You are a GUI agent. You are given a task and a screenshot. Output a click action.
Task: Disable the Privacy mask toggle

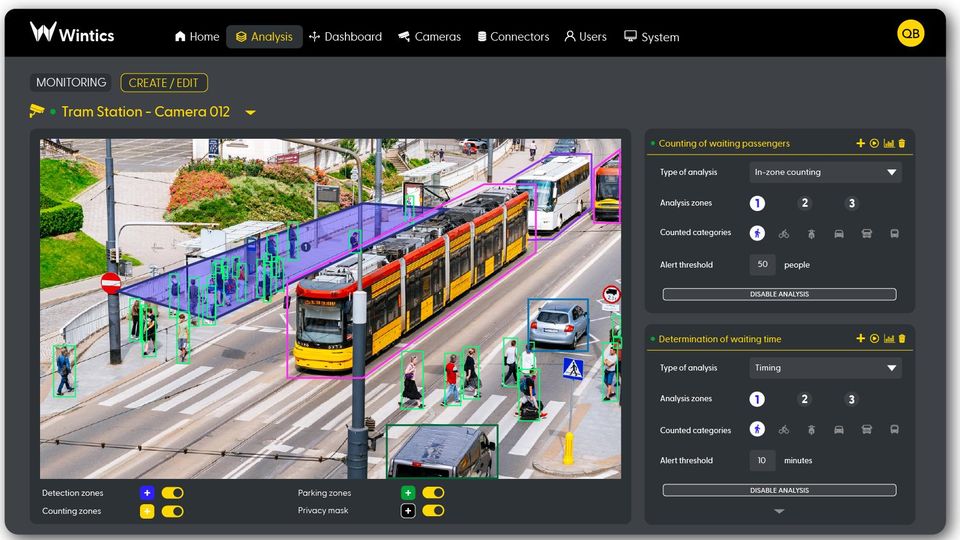pos(433,511)
